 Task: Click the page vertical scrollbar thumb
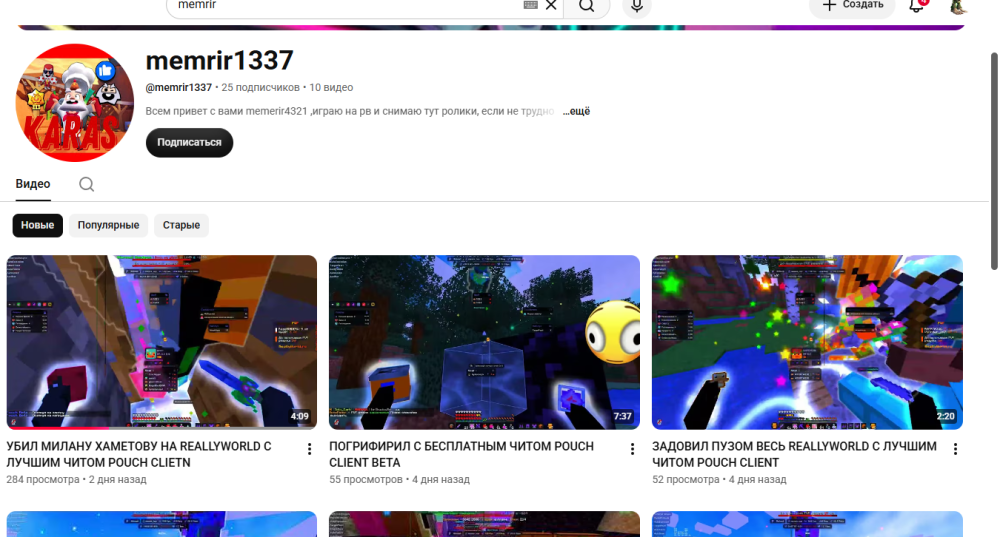click(x=994, y=161)
